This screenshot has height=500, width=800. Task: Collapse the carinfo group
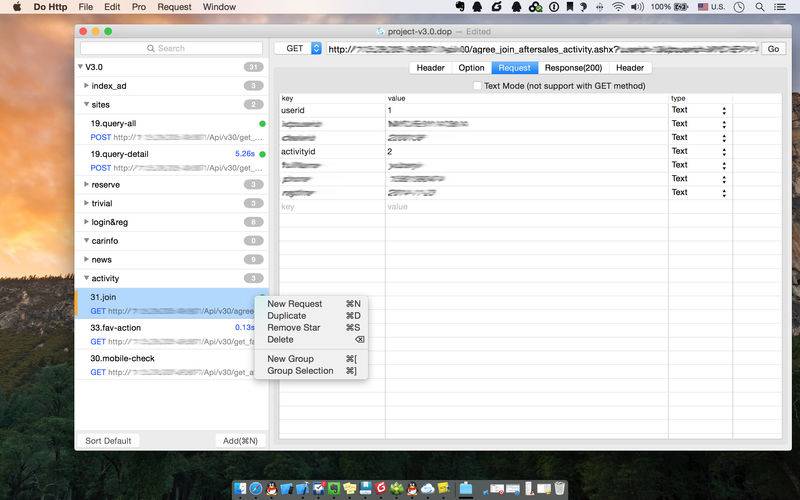(86, 240)
